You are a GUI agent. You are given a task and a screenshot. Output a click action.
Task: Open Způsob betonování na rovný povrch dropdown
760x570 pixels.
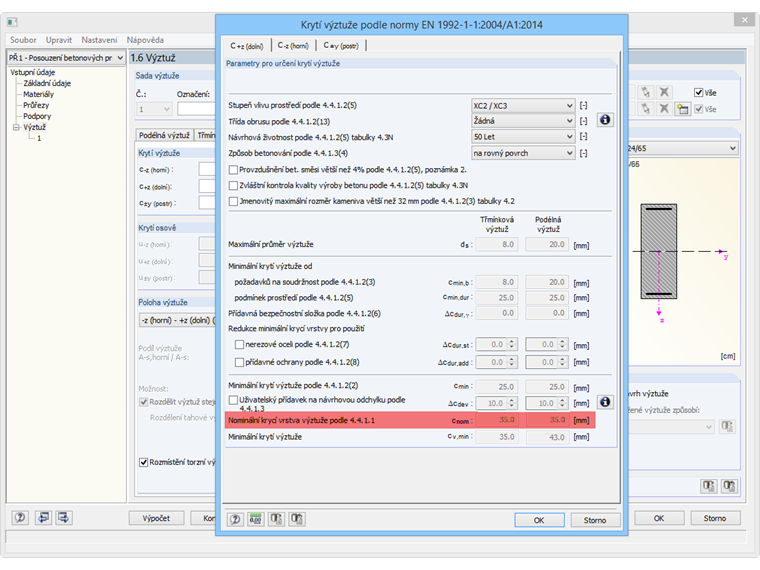523,153
